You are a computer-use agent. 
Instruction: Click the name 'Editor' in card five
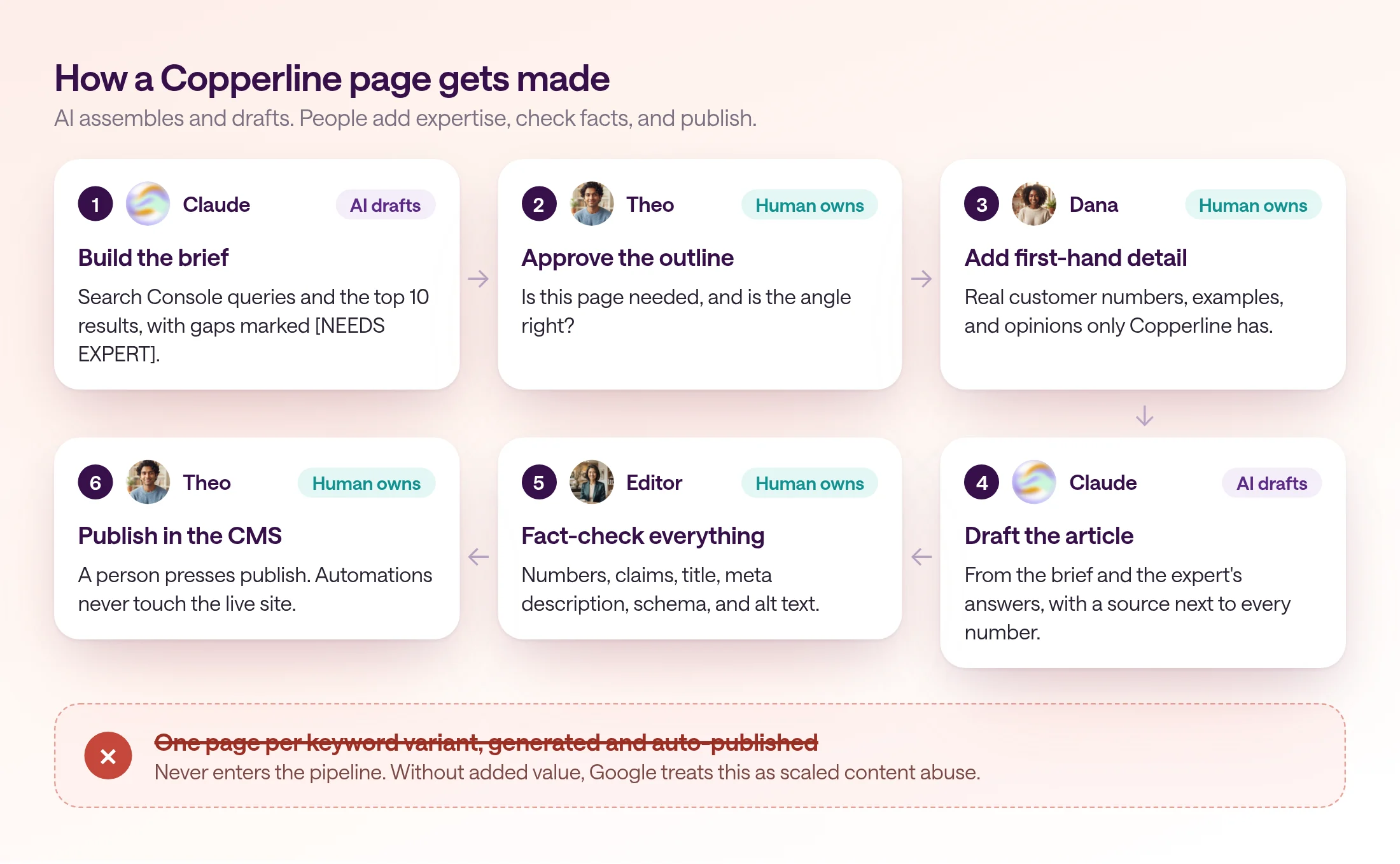(x=654, y=483)
